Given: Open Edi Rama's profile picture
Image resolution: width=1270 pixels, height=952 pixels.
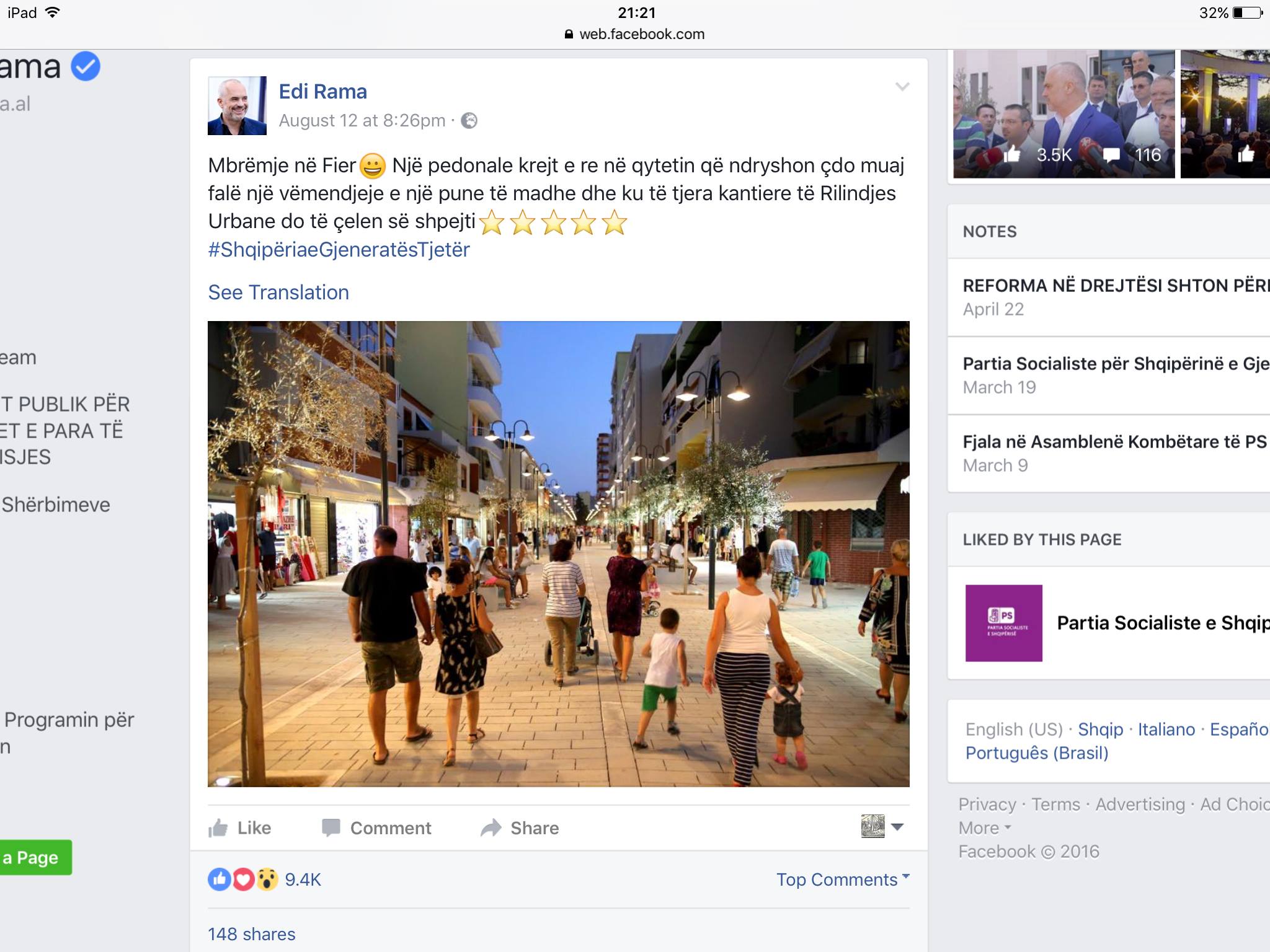Looking at the screenshot, I should click(237, 105).
